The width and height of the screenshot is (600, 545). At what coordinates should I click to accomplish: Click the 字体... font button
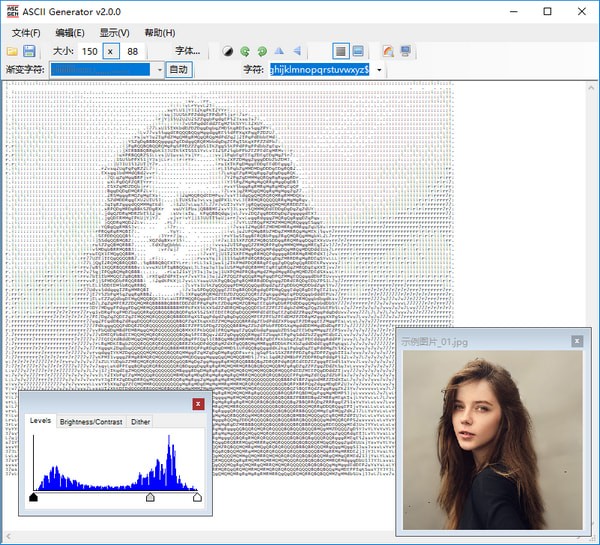(x=188, y=51)
